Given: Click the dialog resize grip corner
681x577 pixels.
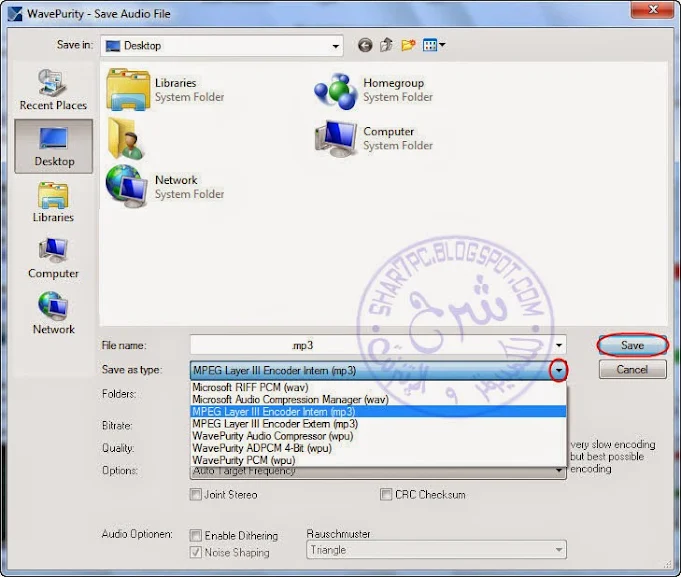Looking at the screenshot, I should click(x=668, y=564).
